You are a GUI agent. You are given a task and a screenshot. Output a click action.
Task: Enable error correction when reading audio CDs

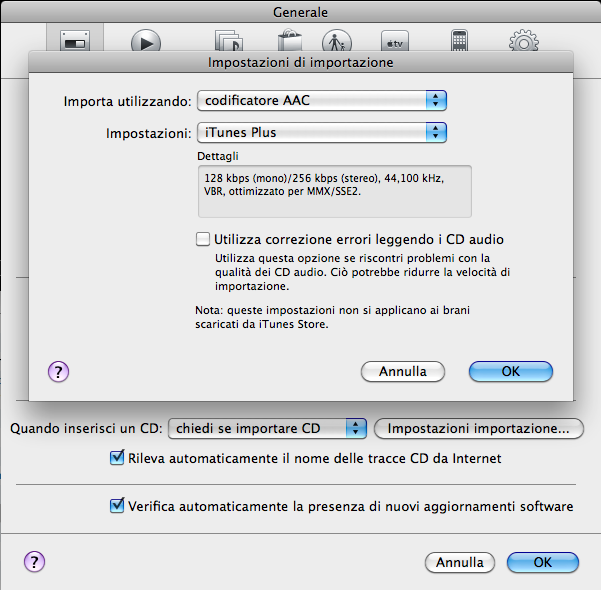(203, 239)
